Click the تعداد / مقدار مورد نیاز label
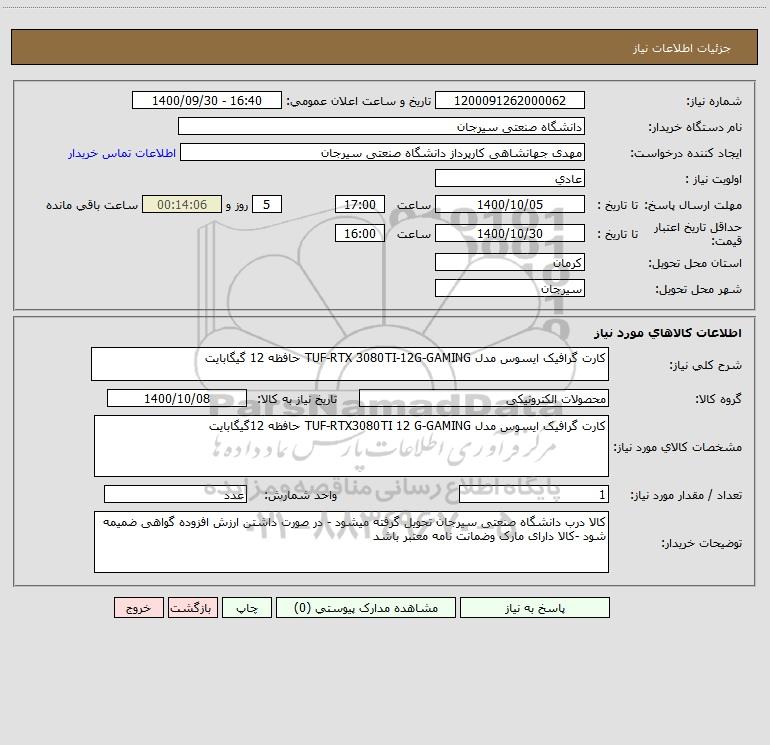The image size is (770, 745). click(686, 496)
